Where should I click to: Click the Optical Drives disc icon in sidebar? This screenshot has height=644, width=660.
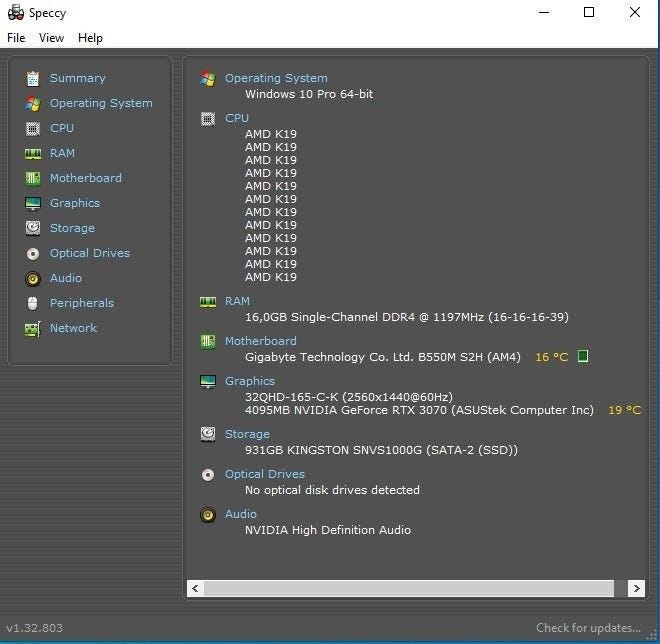(x=33, y=253)
